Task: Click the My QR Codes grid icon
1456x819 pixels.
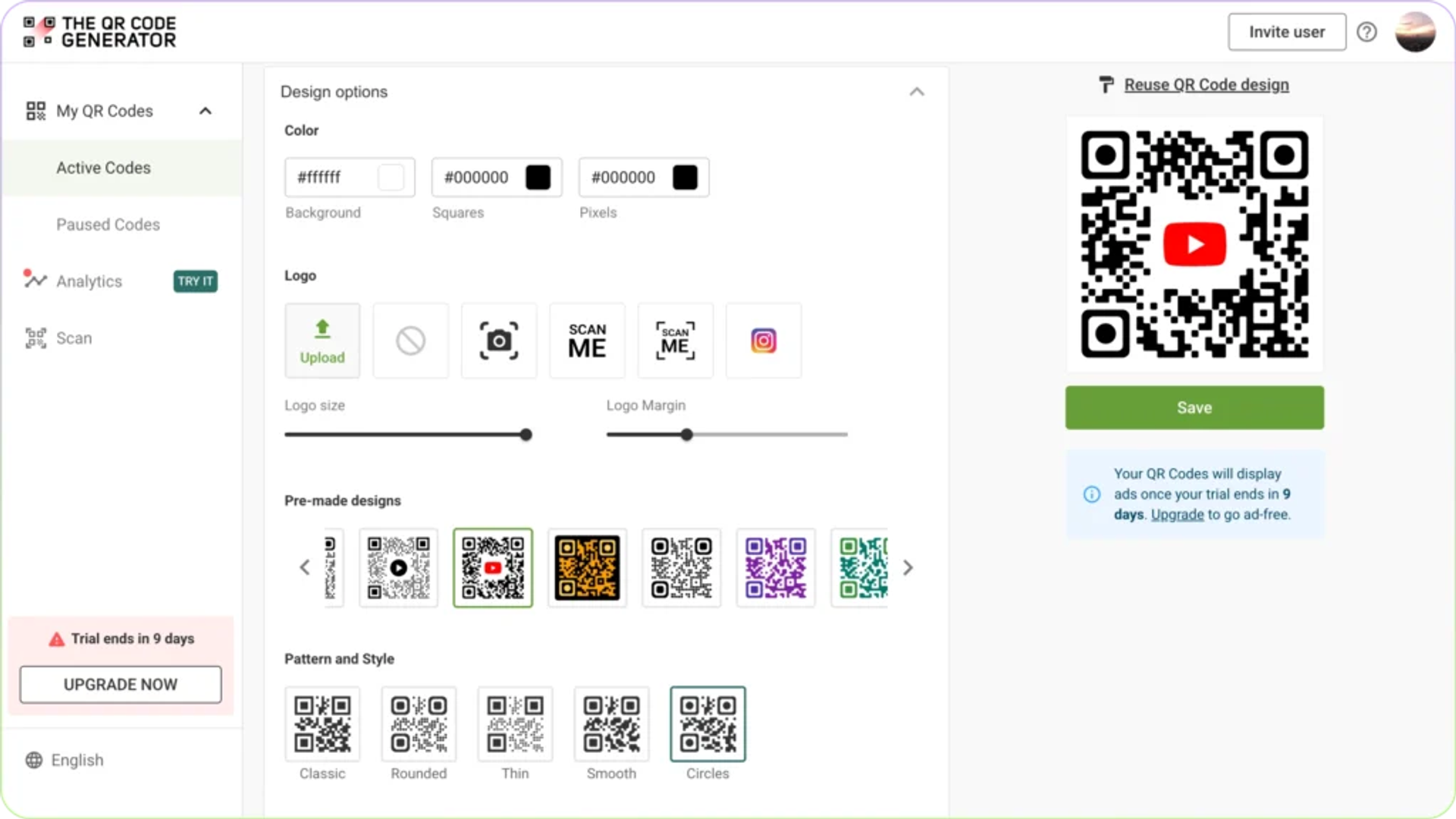Action: click(36, 111)
